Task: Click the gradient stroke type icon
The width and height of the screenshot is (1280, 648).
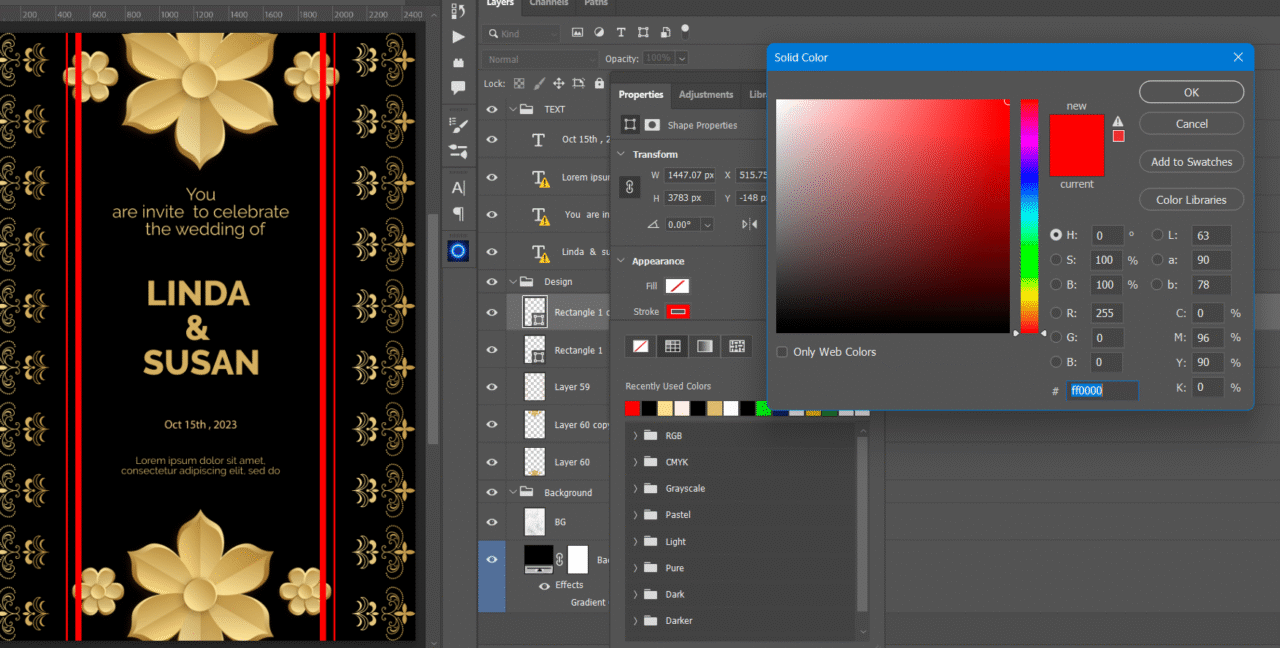Action: click(x=705, y=346)
